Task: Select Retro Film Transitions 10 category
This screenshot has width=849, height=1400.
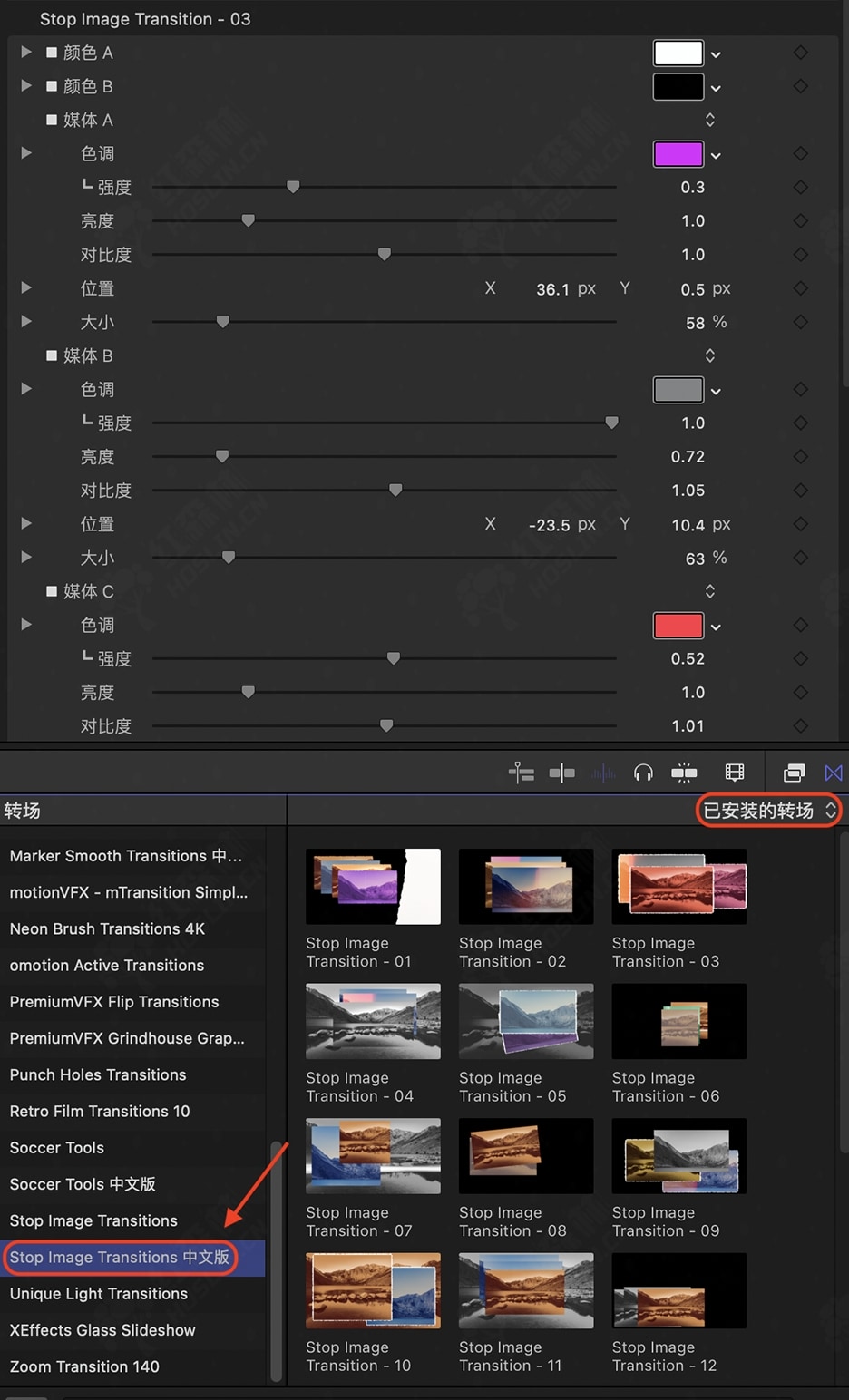Action: click(x=100, y=1111)
